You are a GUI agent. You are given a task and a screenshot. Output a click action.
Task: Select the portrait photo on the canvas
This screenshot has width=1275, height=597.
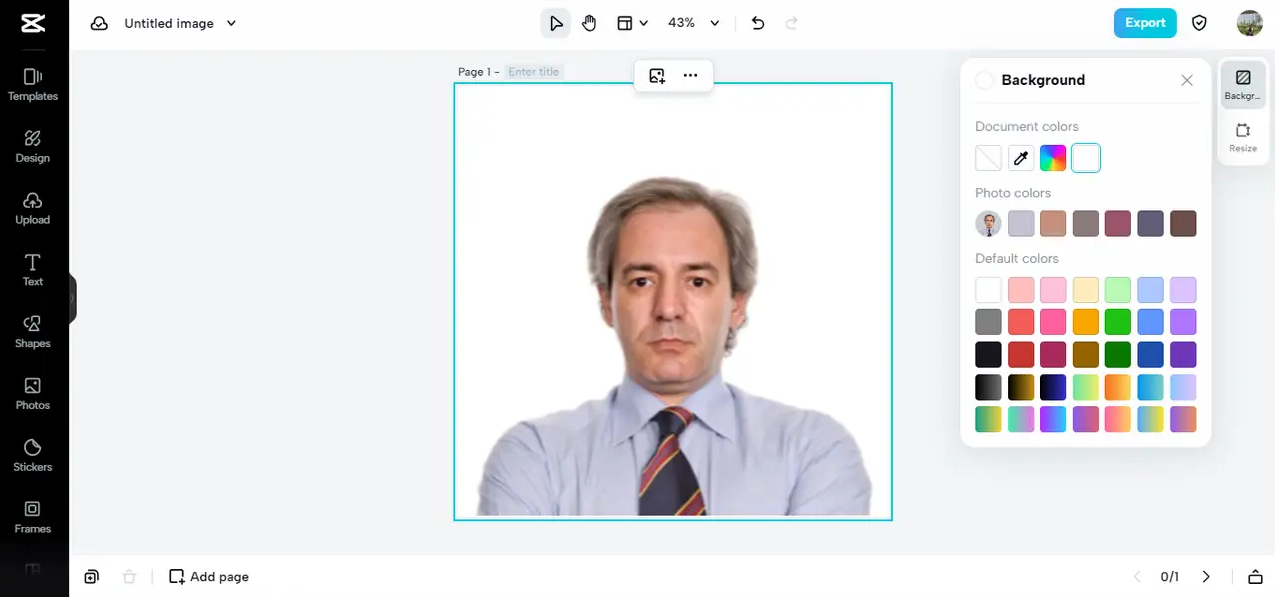675,345
